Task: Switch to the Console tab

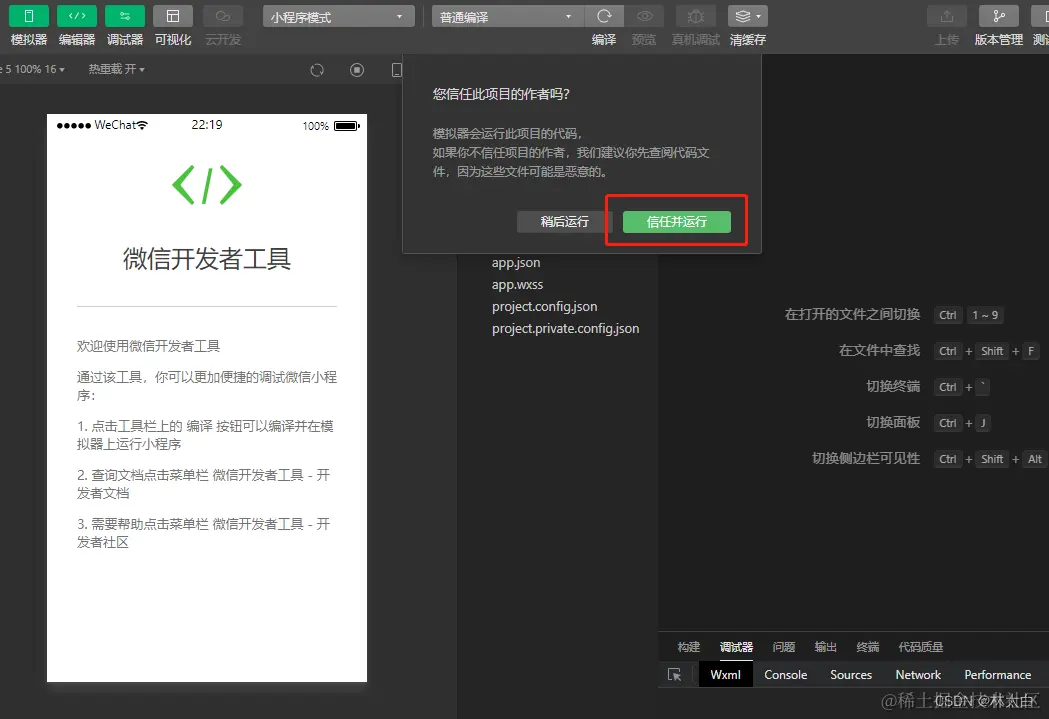Action: point(785,674)
